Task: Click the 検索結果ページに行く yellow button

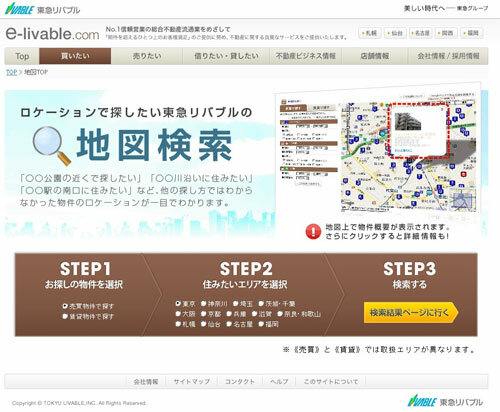Action: [x=411, y=313]
